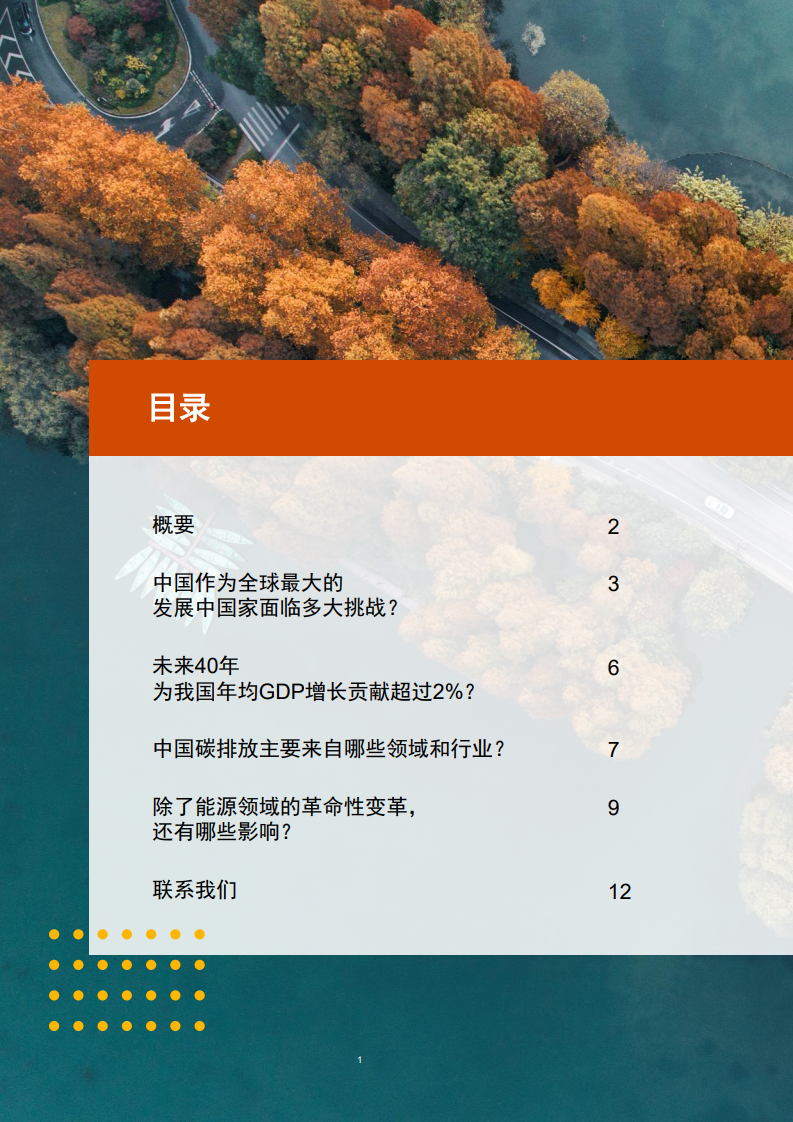Select the line 发展中国家面临多大挑战？
The width and height of the screenshot is (793, 1122).
click(276, 608)
